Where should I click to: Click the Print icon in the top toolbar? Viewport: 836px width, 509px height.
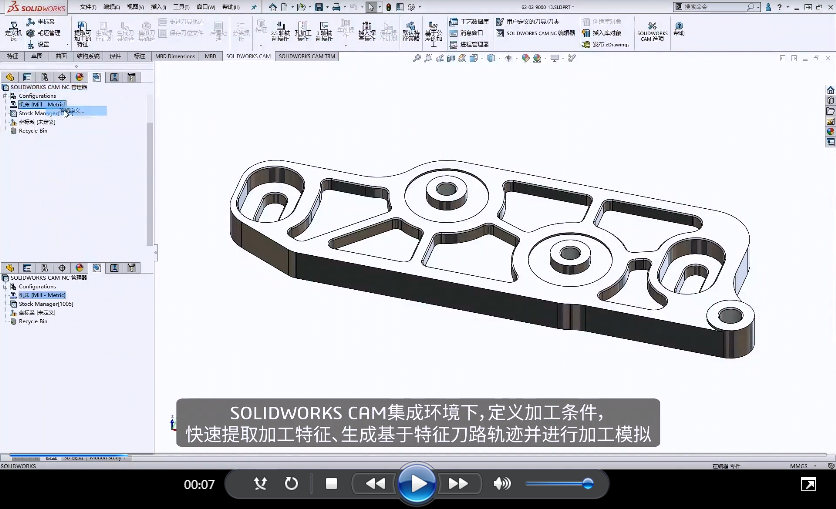click(x=336, y=7)
